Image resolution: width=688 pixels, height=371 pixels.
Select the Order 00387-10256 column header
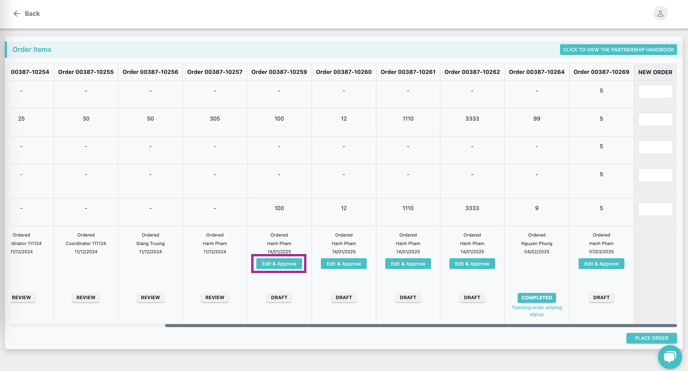coord(150,72)
